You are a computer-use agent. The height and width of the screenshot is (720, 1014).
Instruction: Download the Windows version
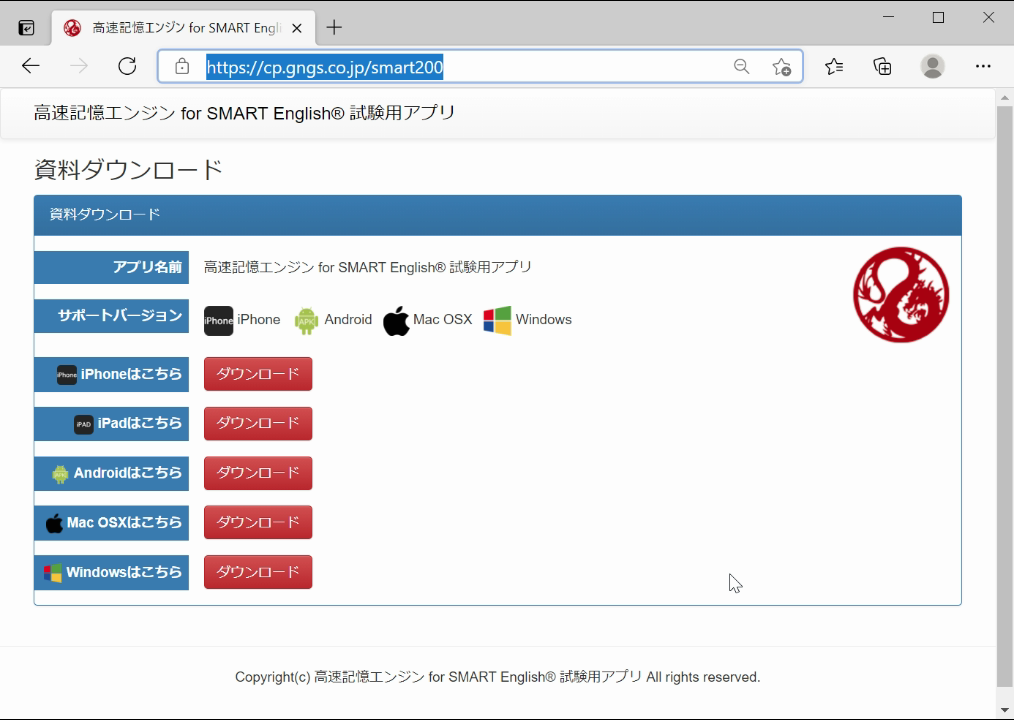258,572
